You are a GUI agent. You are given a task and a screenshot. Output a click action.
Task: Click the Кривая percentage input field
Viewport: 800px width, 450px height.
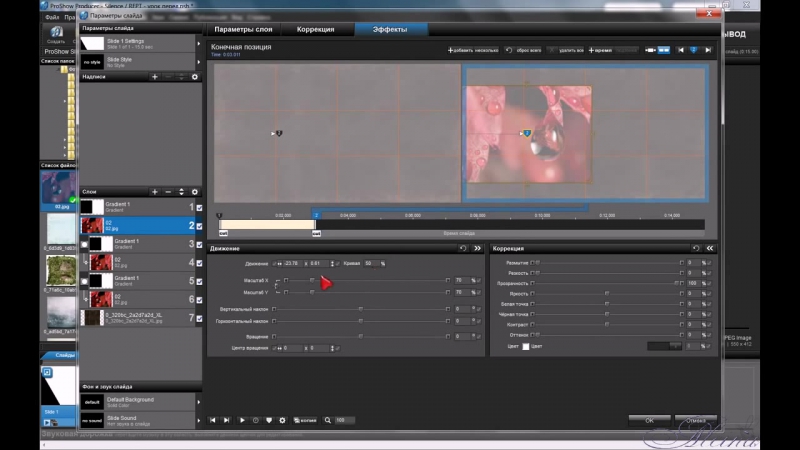point(370,264)
